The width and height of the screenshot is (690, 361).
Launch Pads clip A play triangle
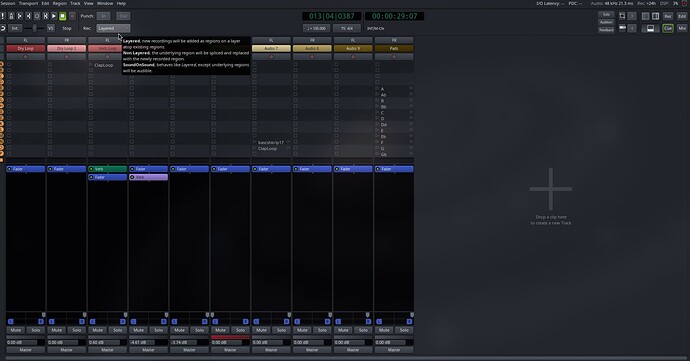pyautogui.click(x=377, y=88)
